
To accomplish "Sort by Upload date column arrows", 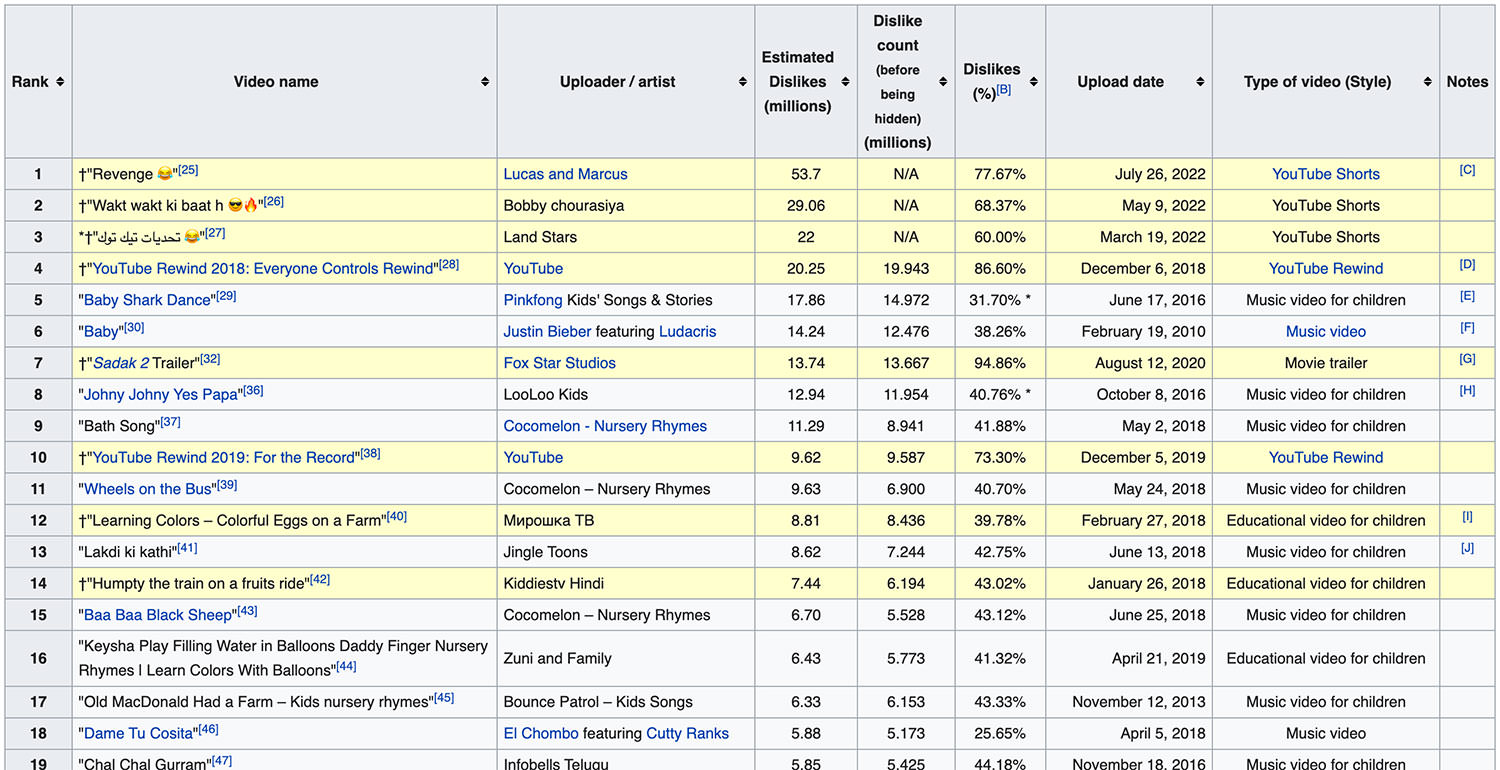I will pyautogui.click(x=1200, y=82).
